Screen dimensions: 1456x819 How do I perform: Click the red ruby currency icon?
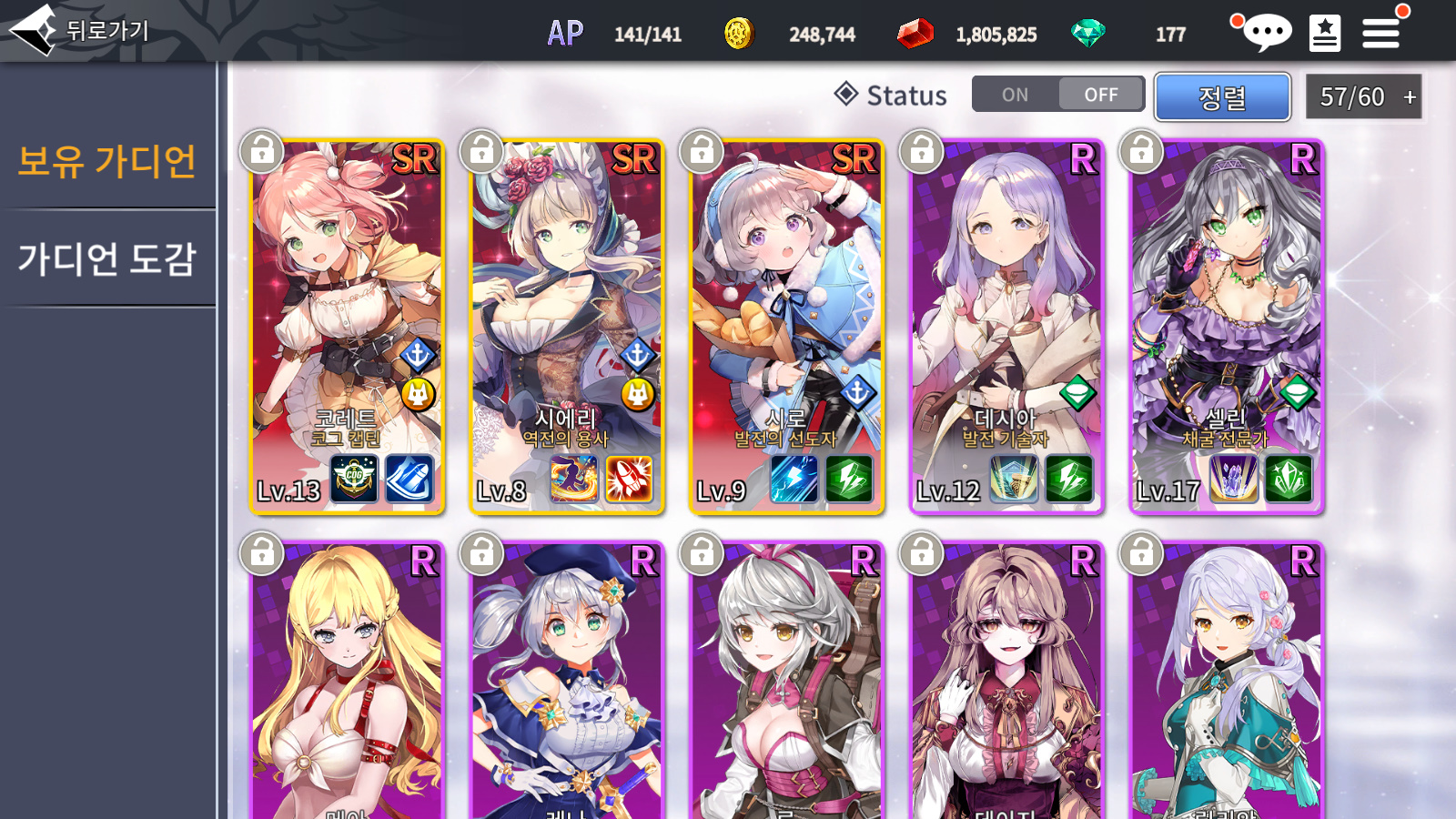tap(915, 34)
